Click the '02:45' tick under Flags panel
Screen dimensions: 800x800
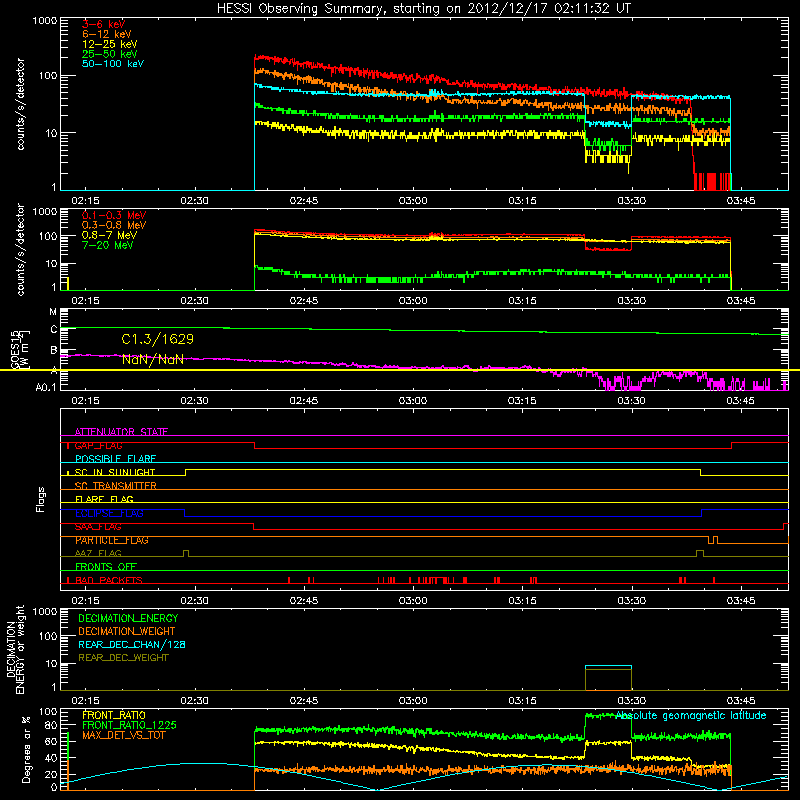click(304, 601)
